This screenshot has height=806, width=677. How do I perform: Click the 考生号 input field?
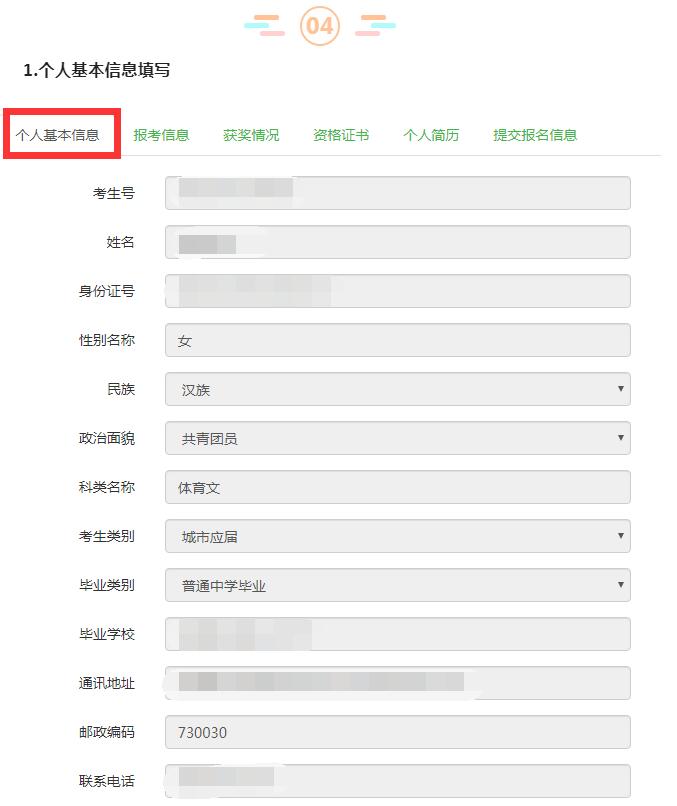click(x=397, y=193)
